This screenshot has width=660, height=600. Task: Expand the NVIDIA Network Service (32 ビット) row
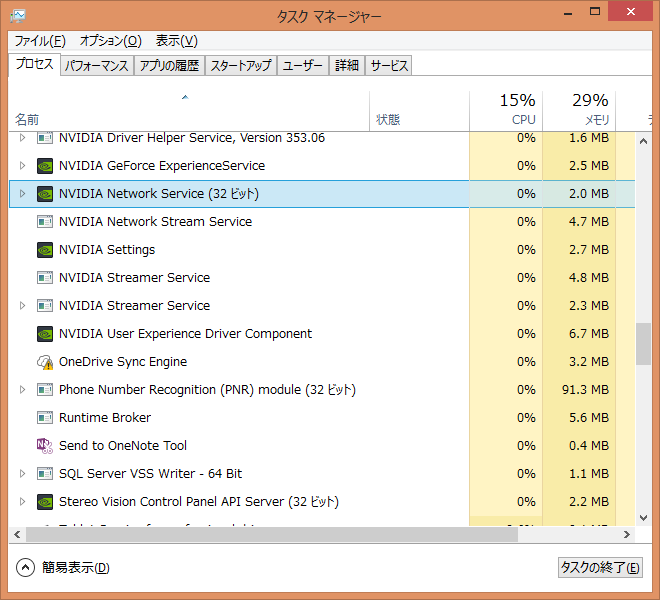pos(22,194)
